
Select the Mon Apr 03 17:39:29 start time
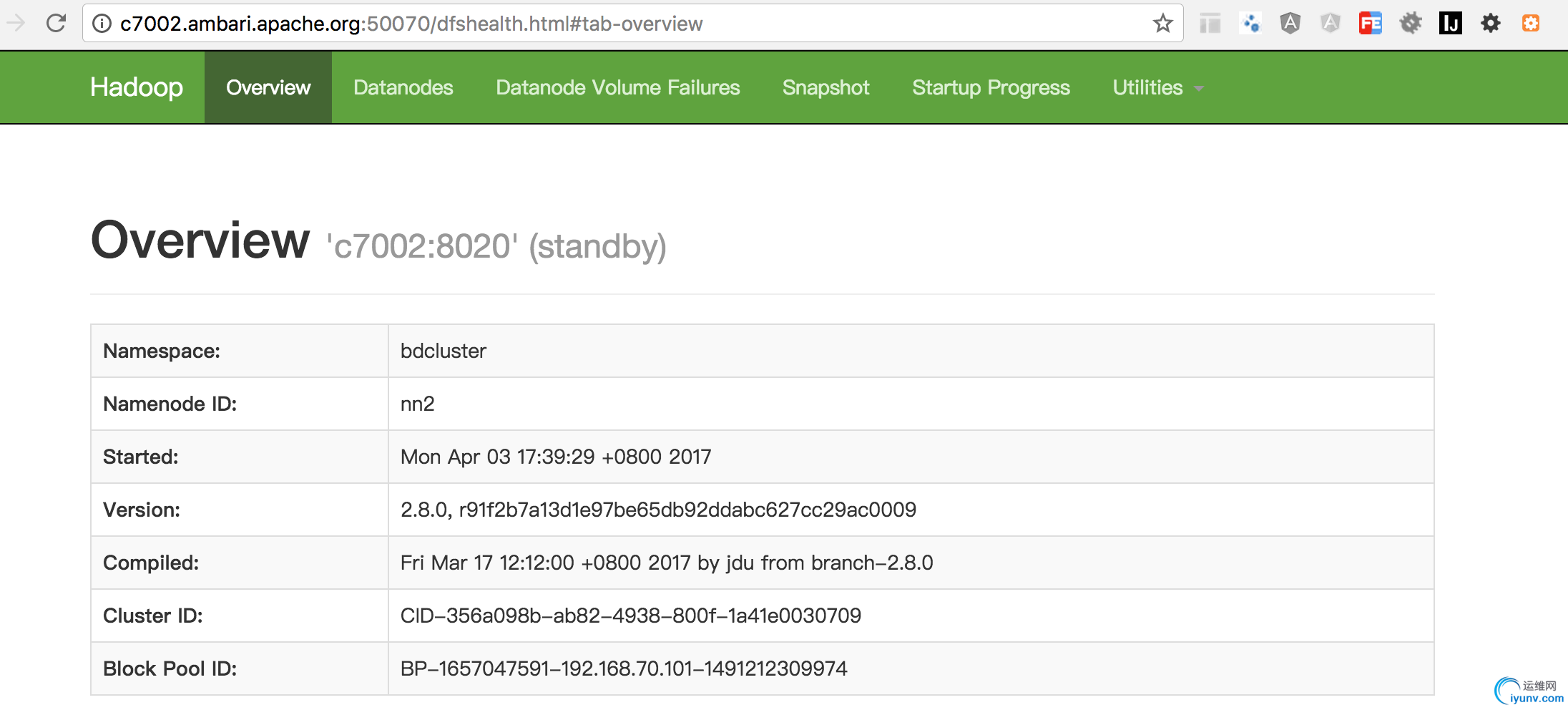(x=556, y=457)
